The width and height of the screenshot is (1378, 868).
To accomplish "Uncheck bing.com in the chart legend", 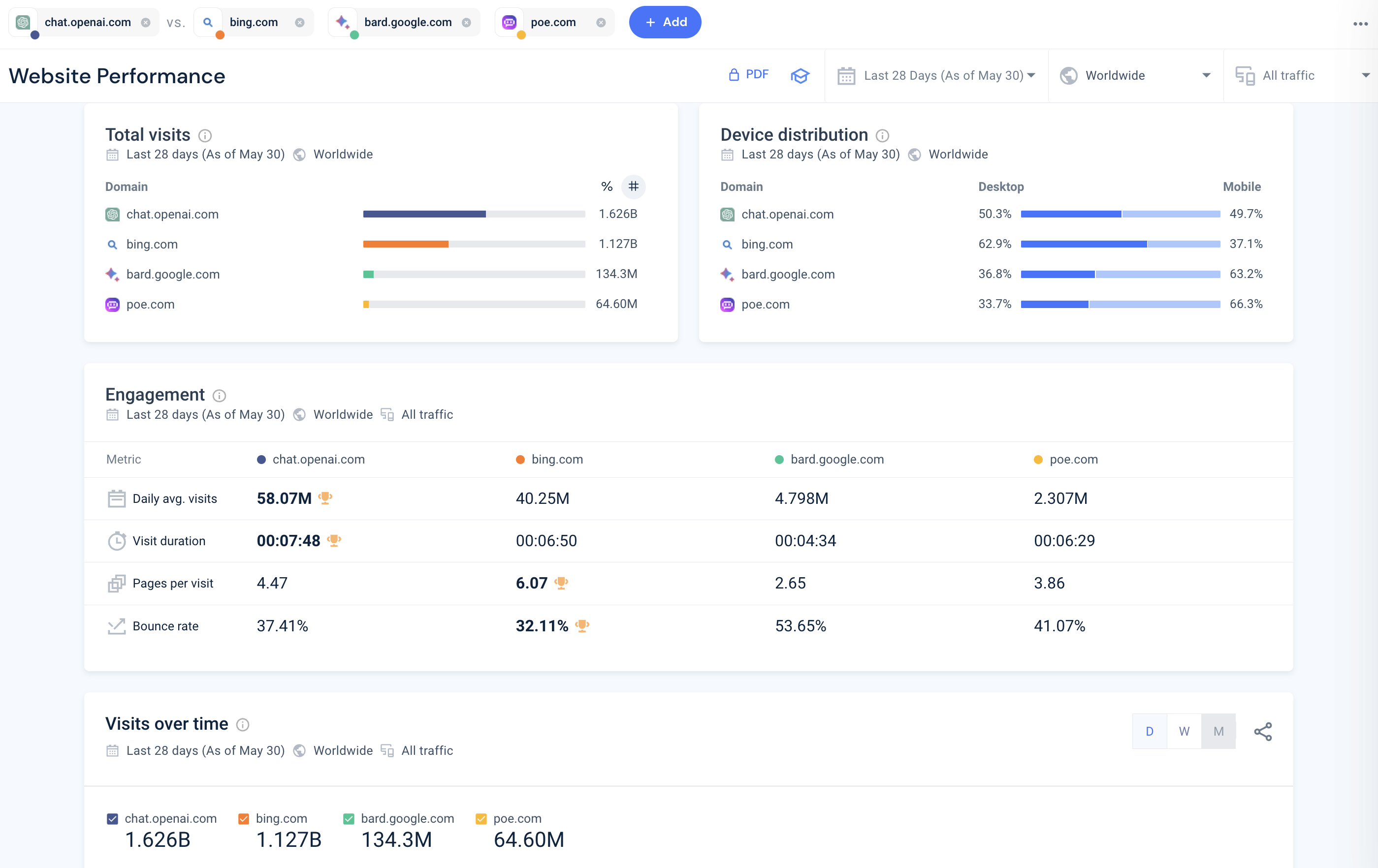I will click(x=243, y=818).
